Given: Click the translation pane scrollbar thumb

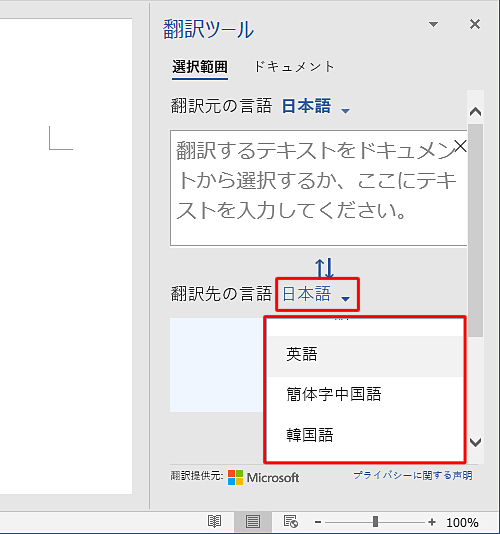Looking at the screenshot, I should click(x=475, y=231).
